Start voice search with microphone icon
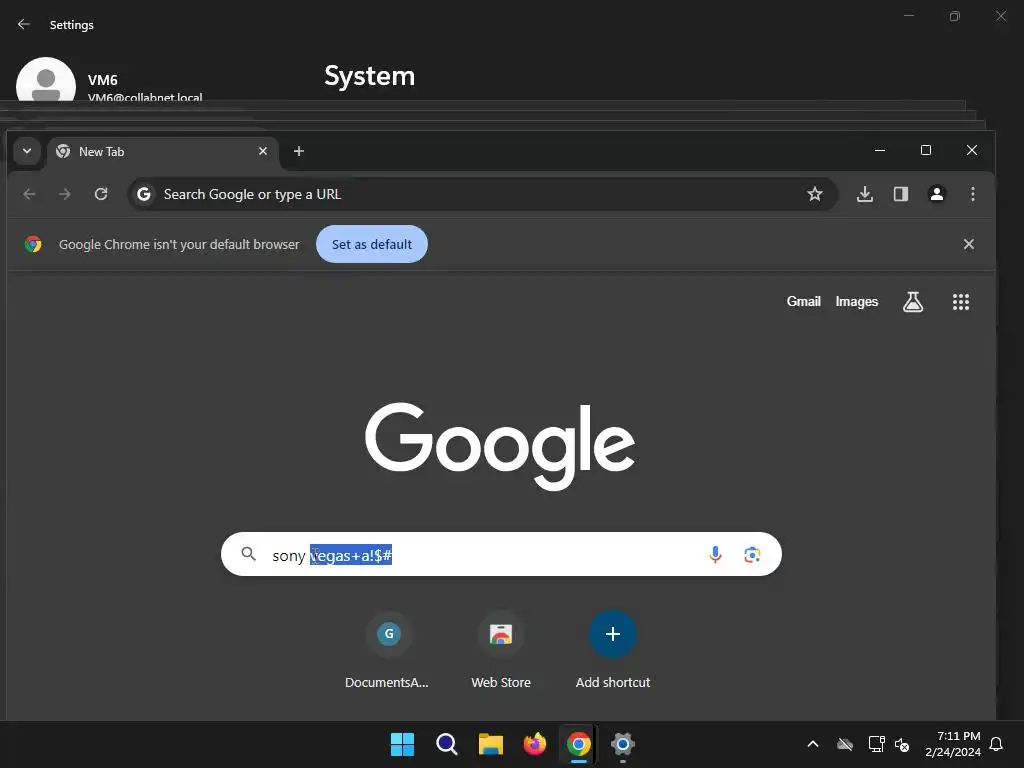 (715, 554)
